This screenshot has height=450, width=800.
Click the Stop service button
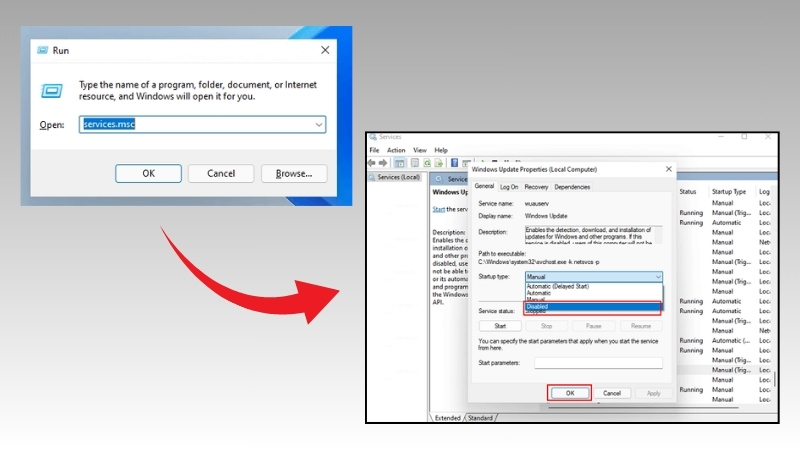coord(546,326)
